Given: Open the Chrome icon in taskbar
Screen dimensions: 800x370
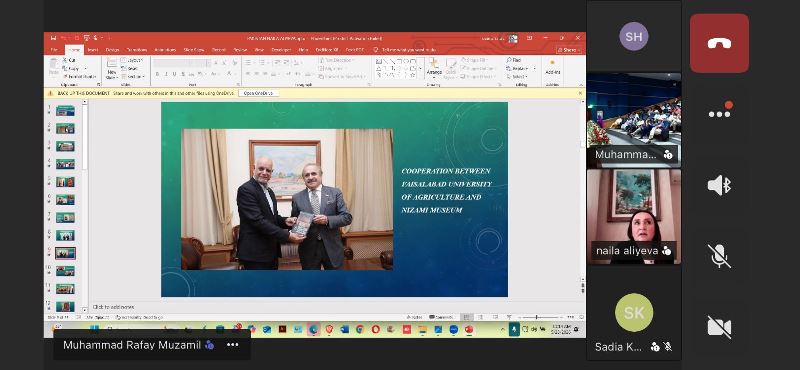Looking at the screenshot, I should [359, 329].
